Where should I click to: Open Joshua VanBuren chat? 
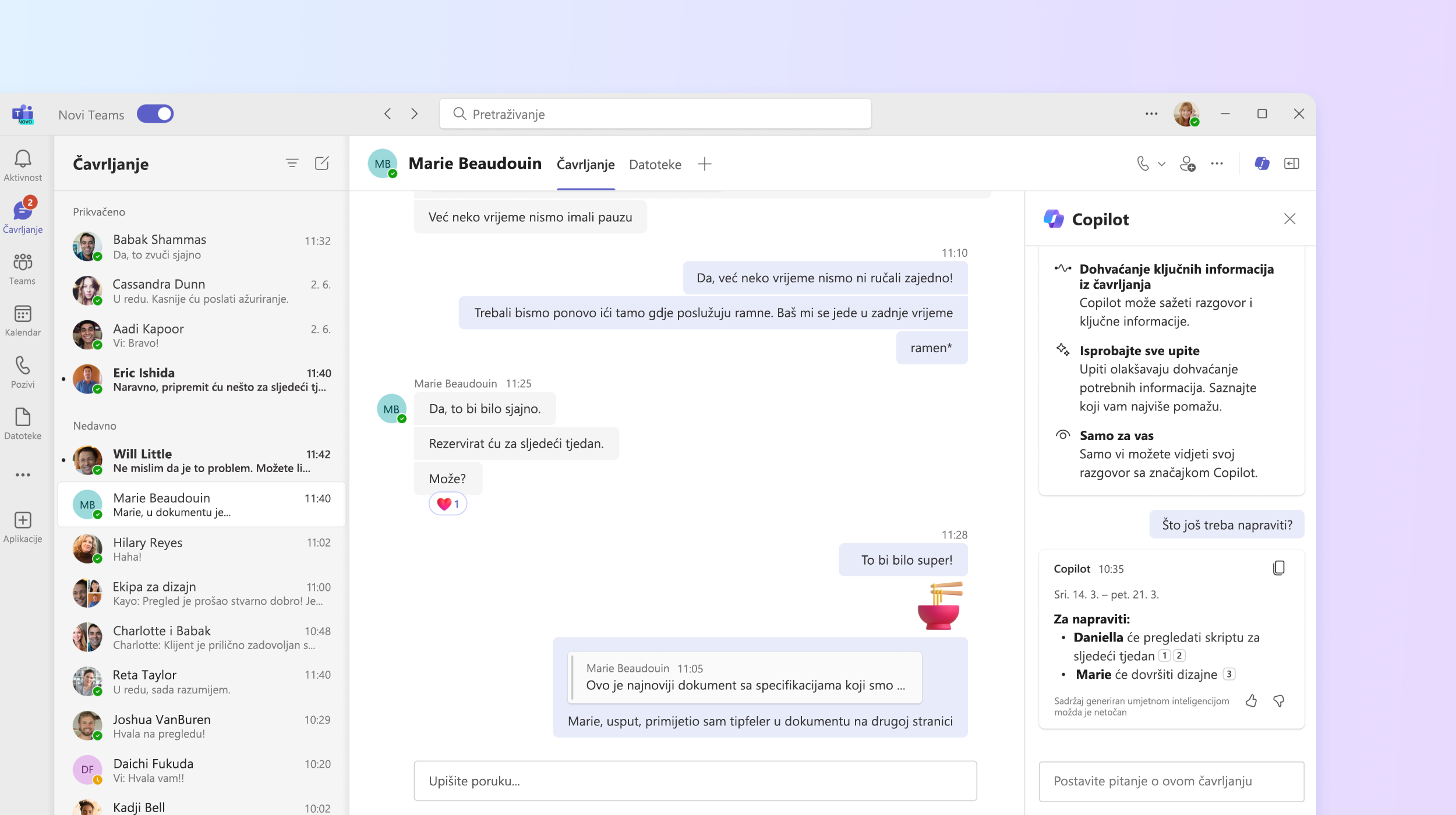click(x=202, y=726)
